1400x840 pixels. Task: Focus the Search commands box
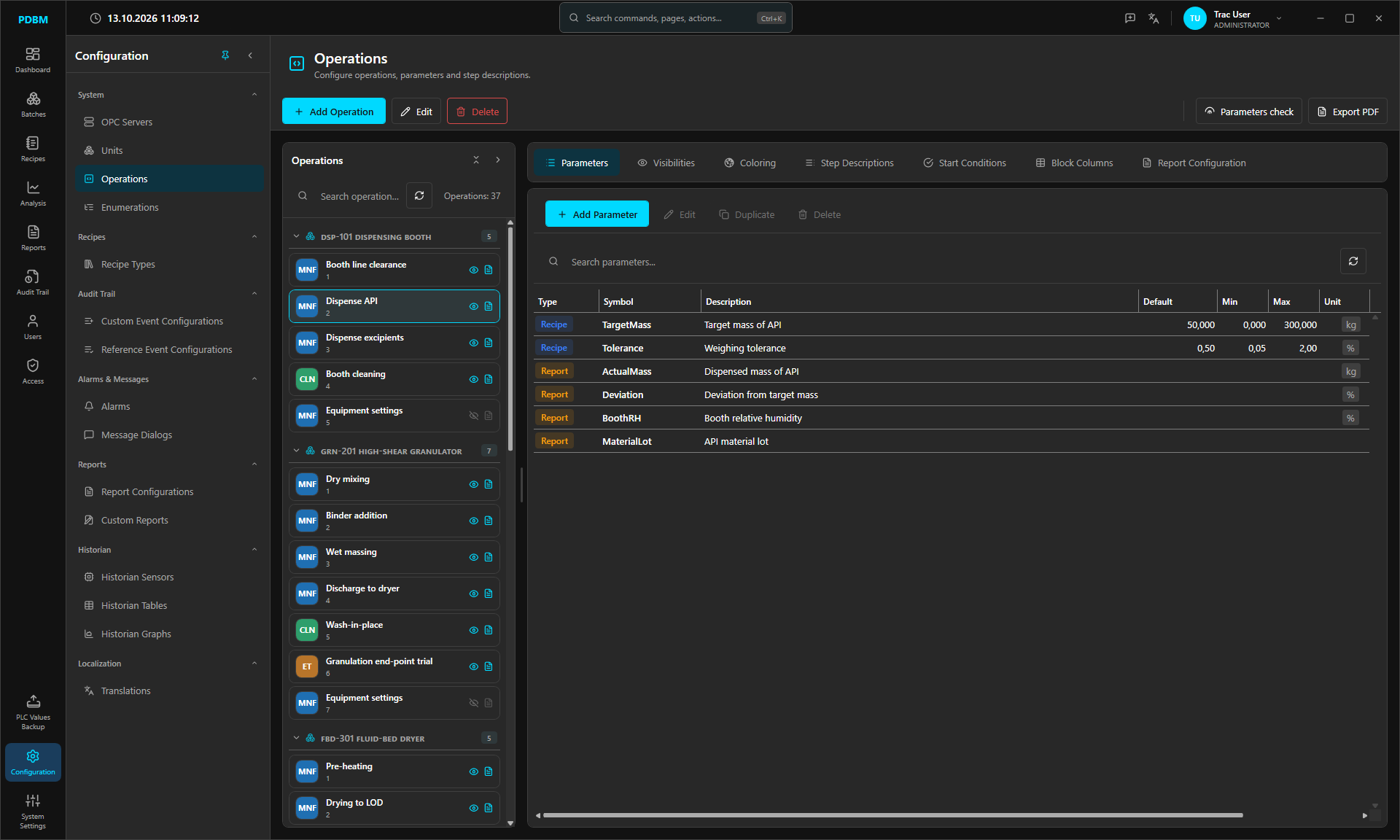point(675,17)
